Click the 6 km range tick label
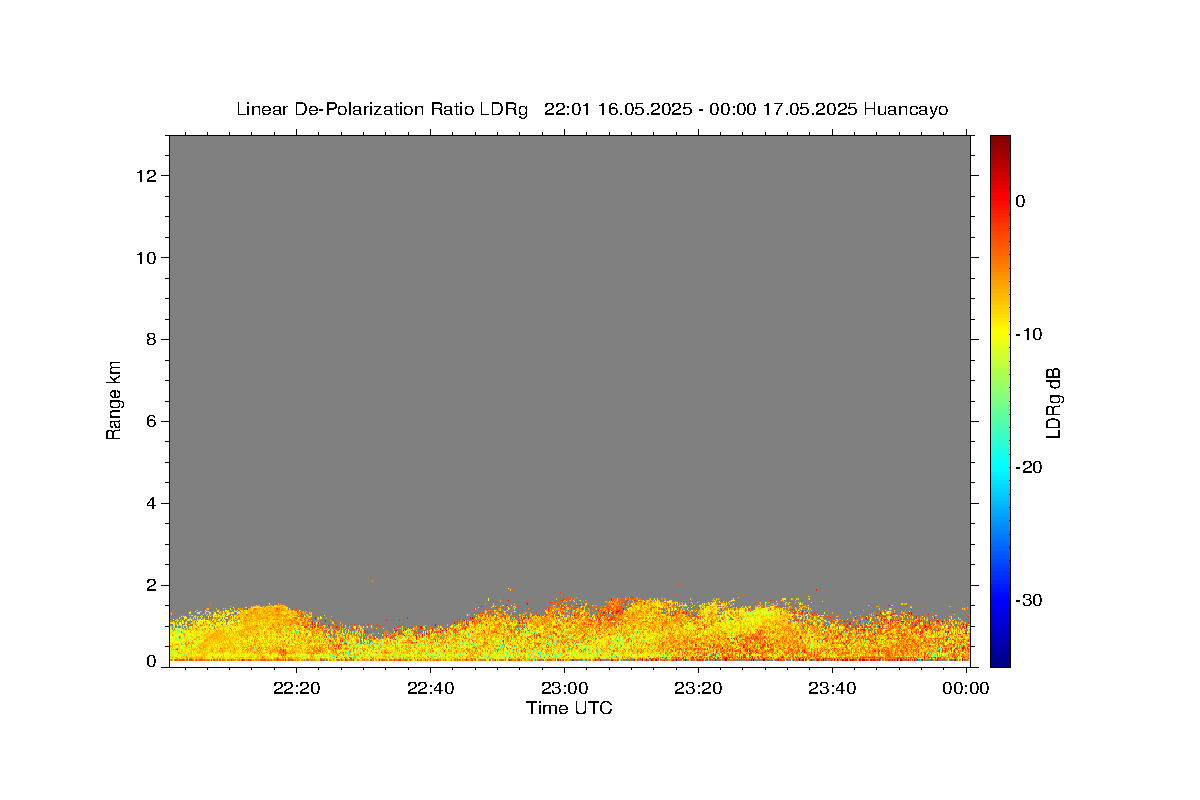This screenshot has width=1200, height=800. [x=153, y=422]
